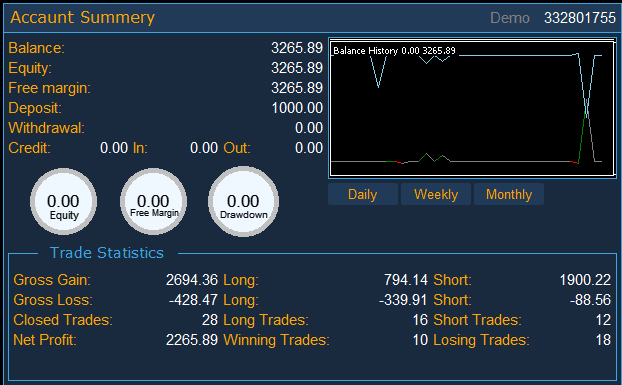The width and height of the screenshot is (622, 385).
Task: Click the Closed Trades value 28
Action: (x=210, y=320)
